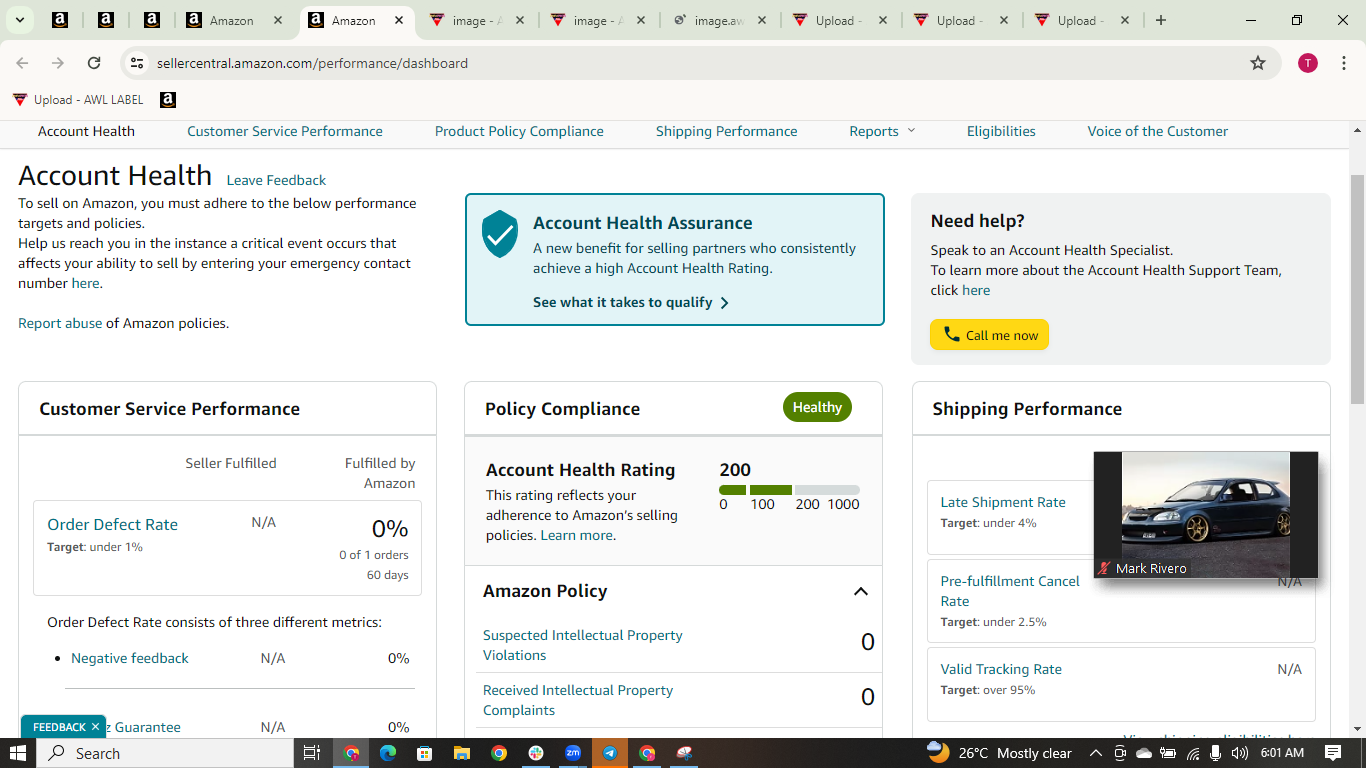Click the emergency contact number here link
Image resolution: width=1366 pixels, height=768 pixels.
tap(86, 283)
